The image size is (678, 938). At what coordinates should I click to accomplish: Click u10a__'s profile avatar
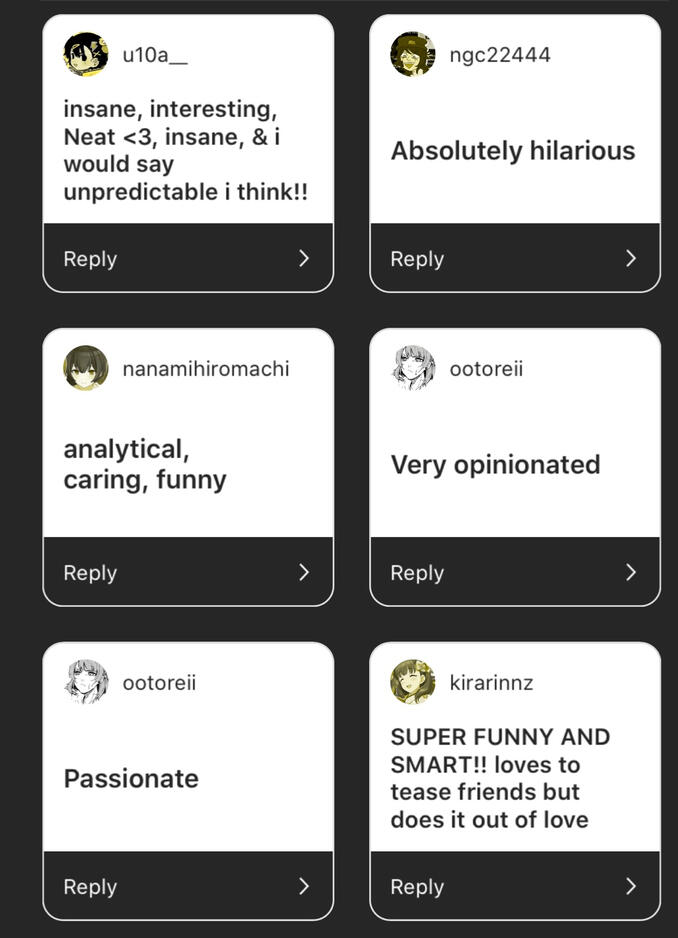[86, 54]
